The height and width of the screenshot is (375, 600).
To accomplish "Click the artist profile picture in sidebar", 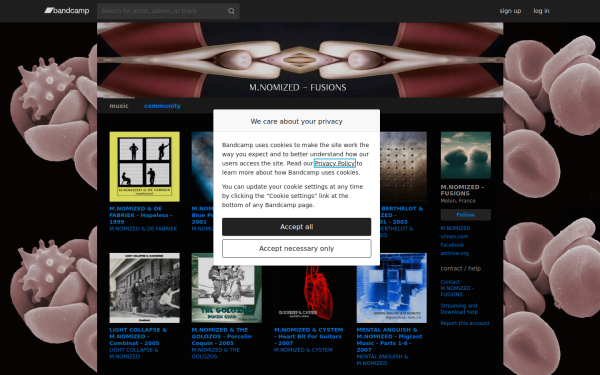I will [466, 155].
